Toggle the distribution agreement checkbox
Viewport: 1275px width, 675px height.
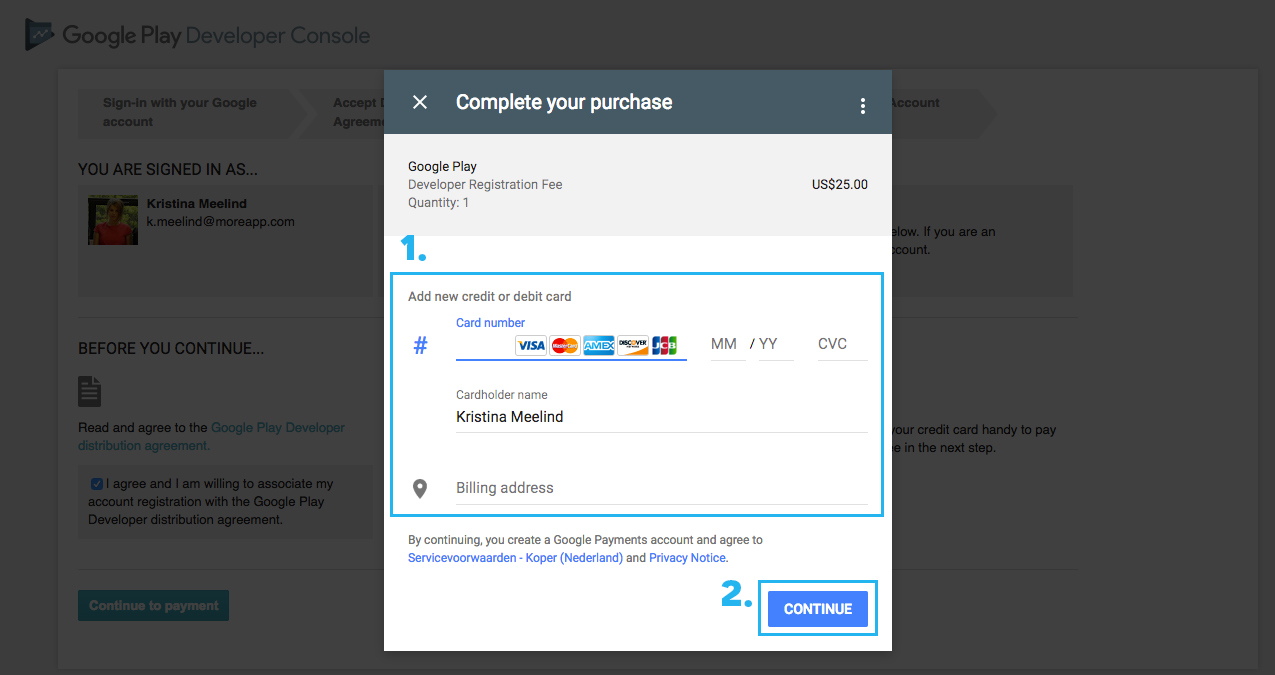pos(96,484)
